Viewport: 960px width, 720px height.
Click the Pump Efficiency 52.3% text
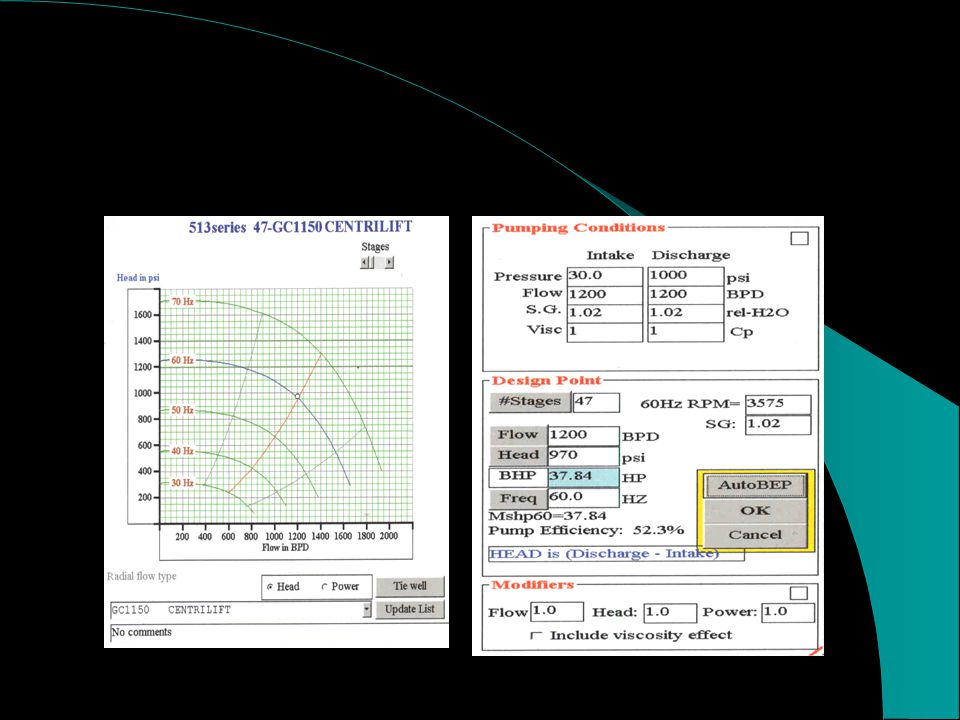[x=586, y=531]
